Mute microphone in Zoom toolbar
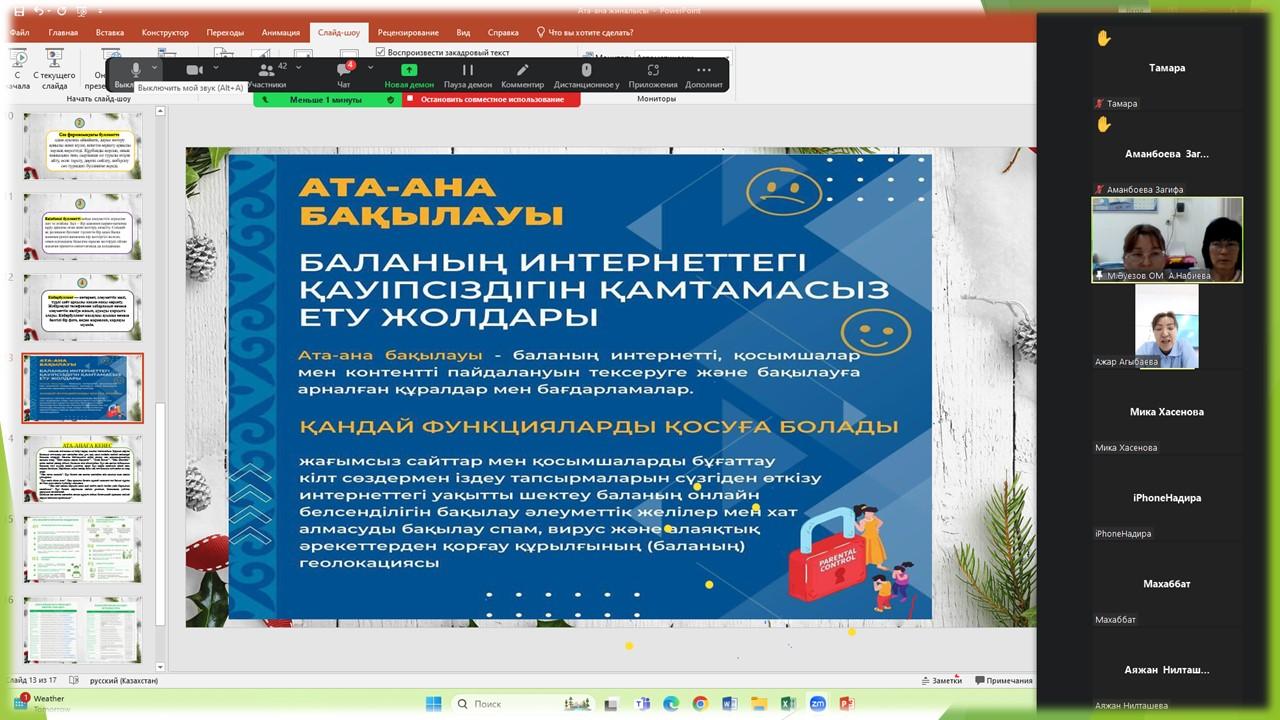This screenshot has width=1280, height=720. click(x=135, y=70)
